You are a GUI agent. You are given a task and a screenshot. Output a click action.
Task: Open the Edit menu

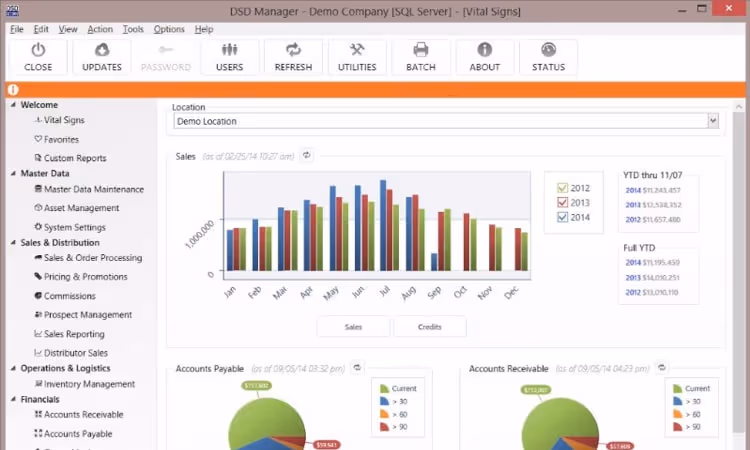coord(41,29)
